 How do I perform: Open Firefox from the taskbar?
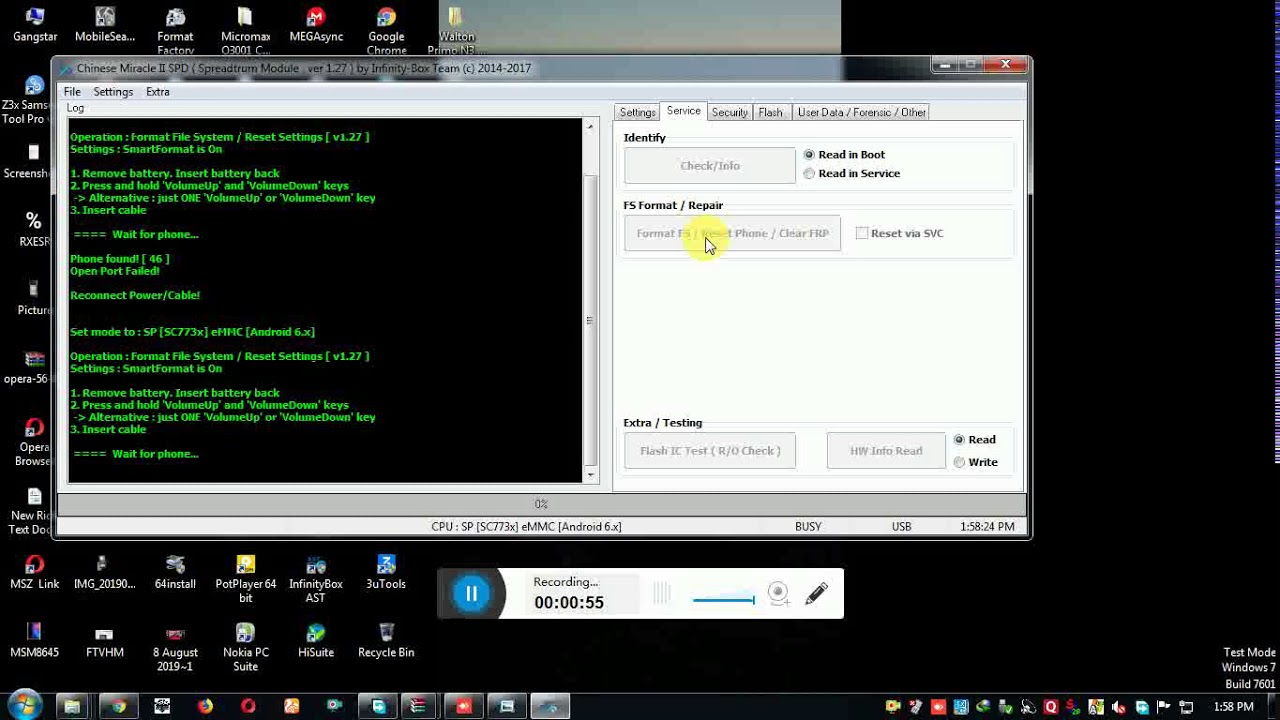pyautogui.click(x=205, y=707)
